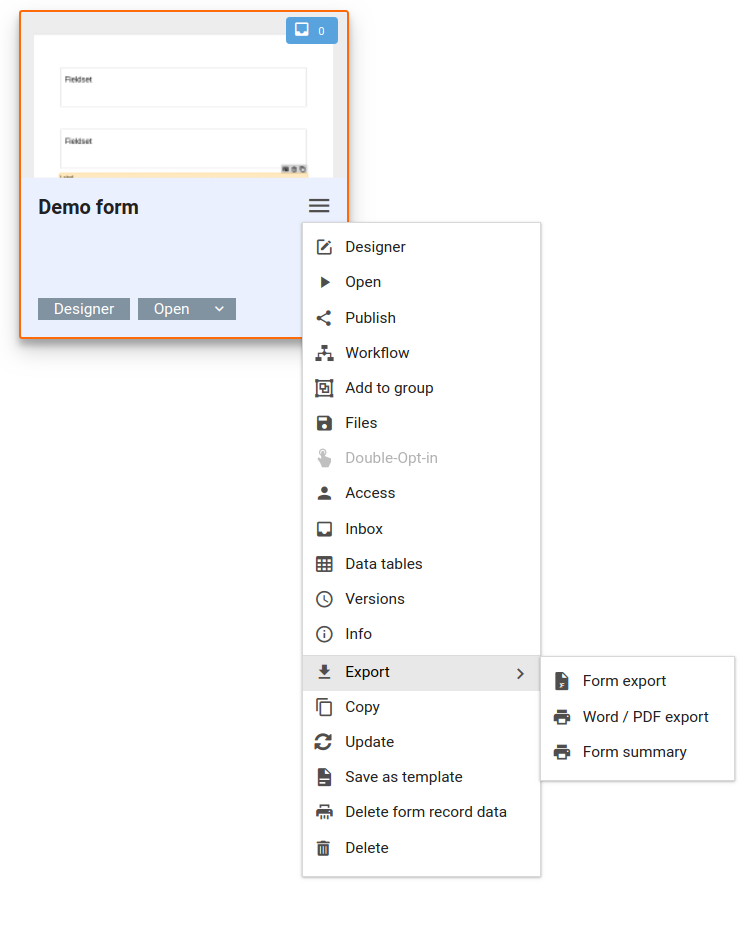This screenshot has width=750, height=951.
Task: Click the Data tables grid icon
Action: coord(324,564)
